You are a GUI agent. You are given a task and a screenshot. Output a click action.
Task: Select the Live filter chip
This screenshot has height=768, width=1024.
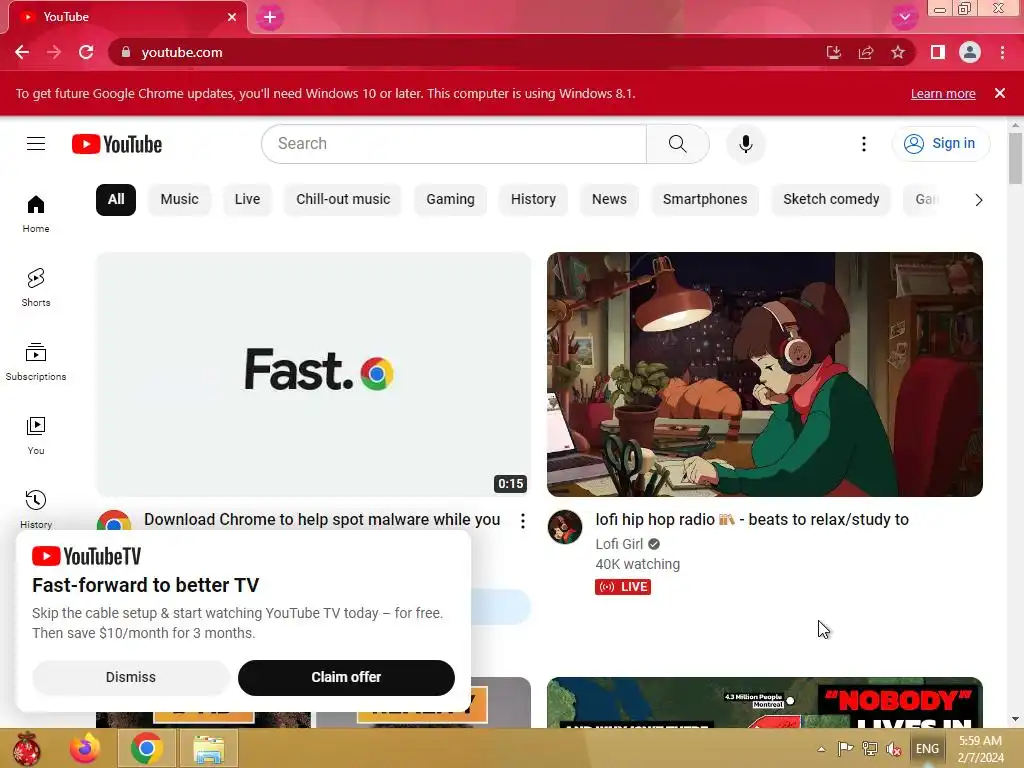point(247,200)
